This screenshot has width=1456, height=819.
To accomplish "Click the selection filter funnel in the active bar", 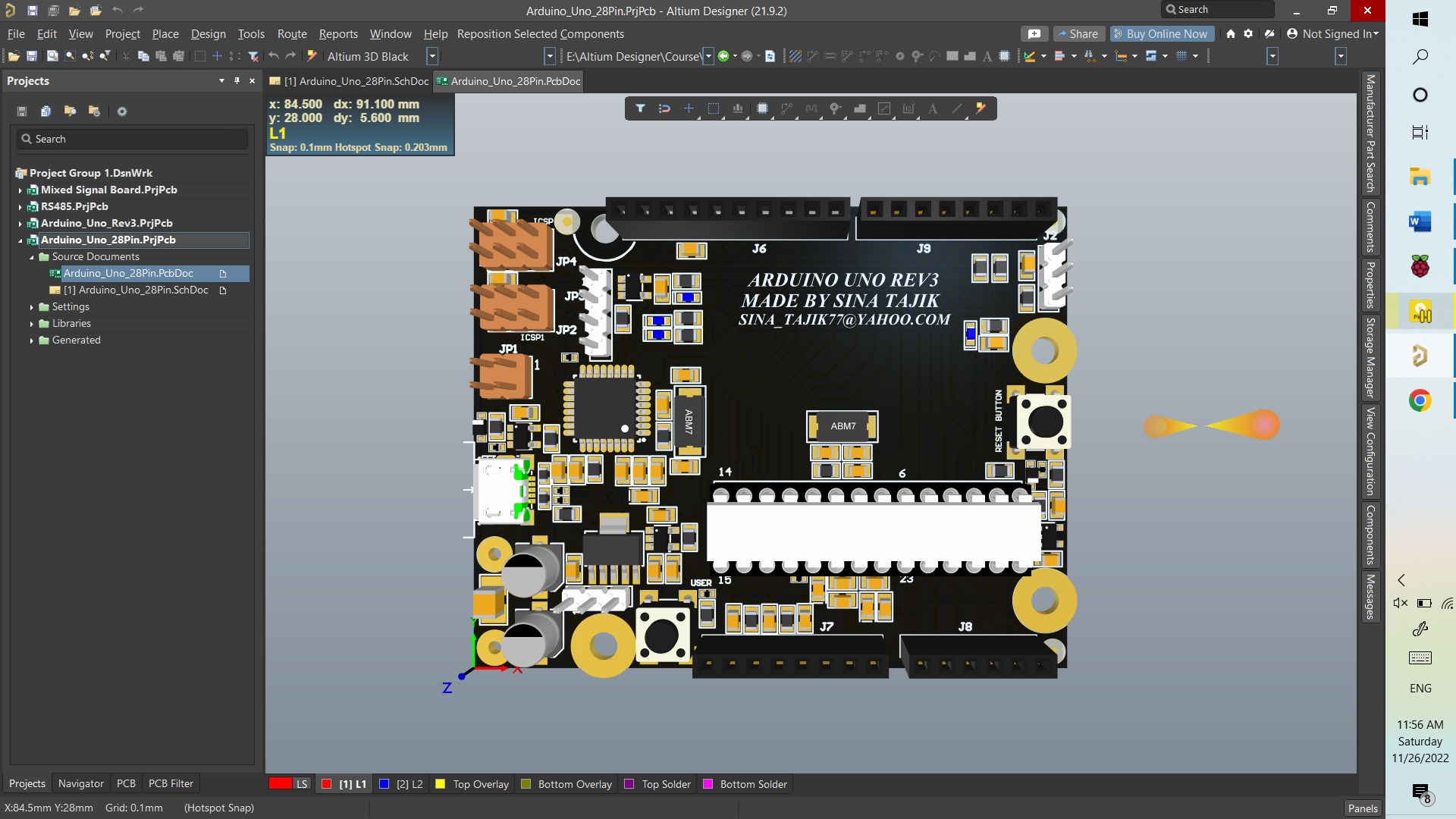I will click(640, 108).
